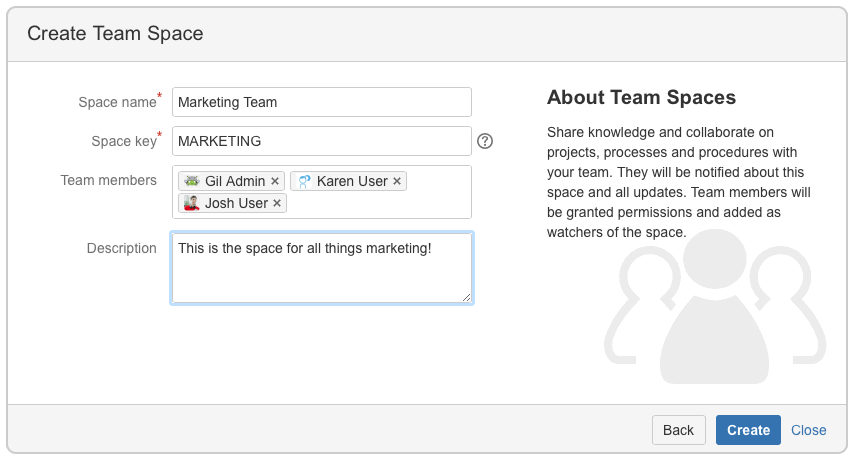Viewport: 852px width, 460px height.
Task: Click into the Space key field
Action: click(x=321, y=141)
